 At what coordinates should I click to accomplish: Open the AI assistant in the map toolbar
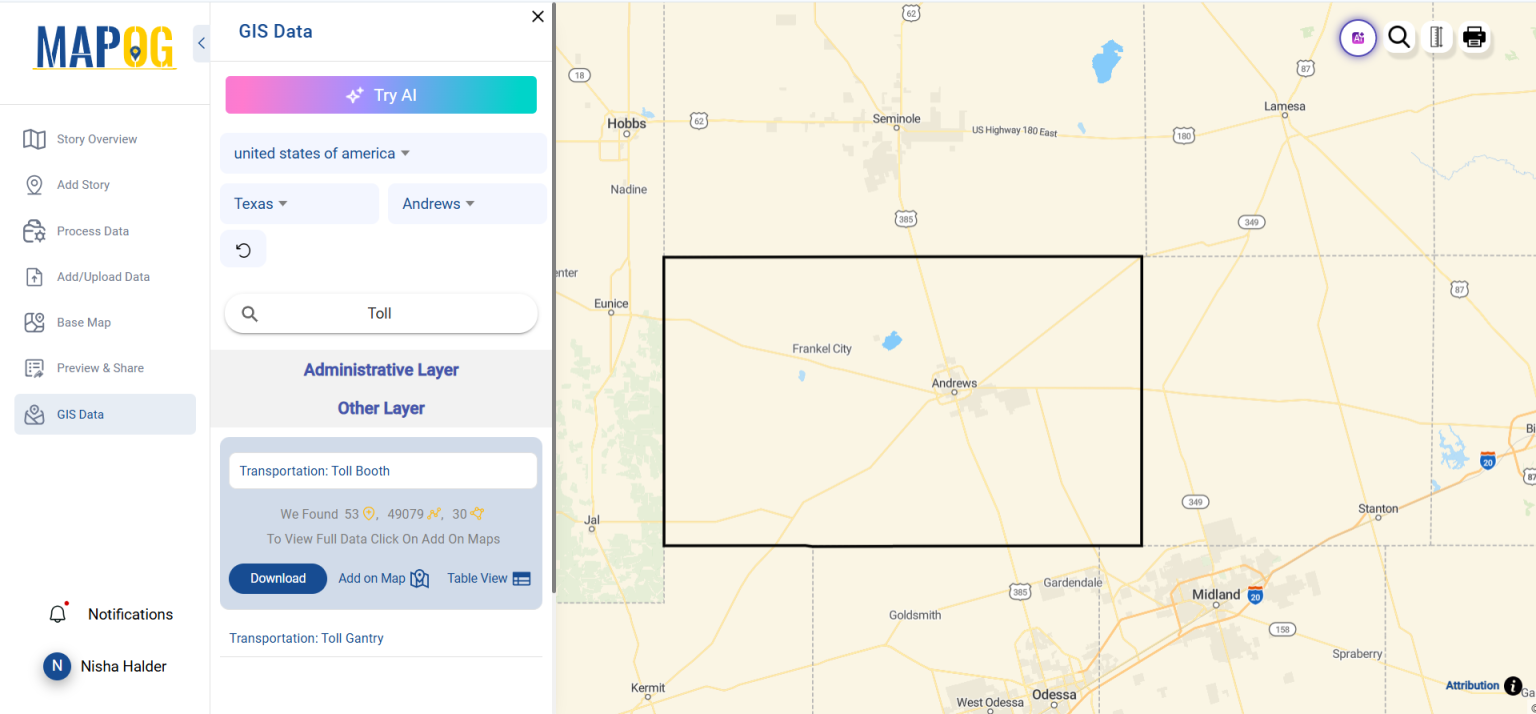(1357, 37)
